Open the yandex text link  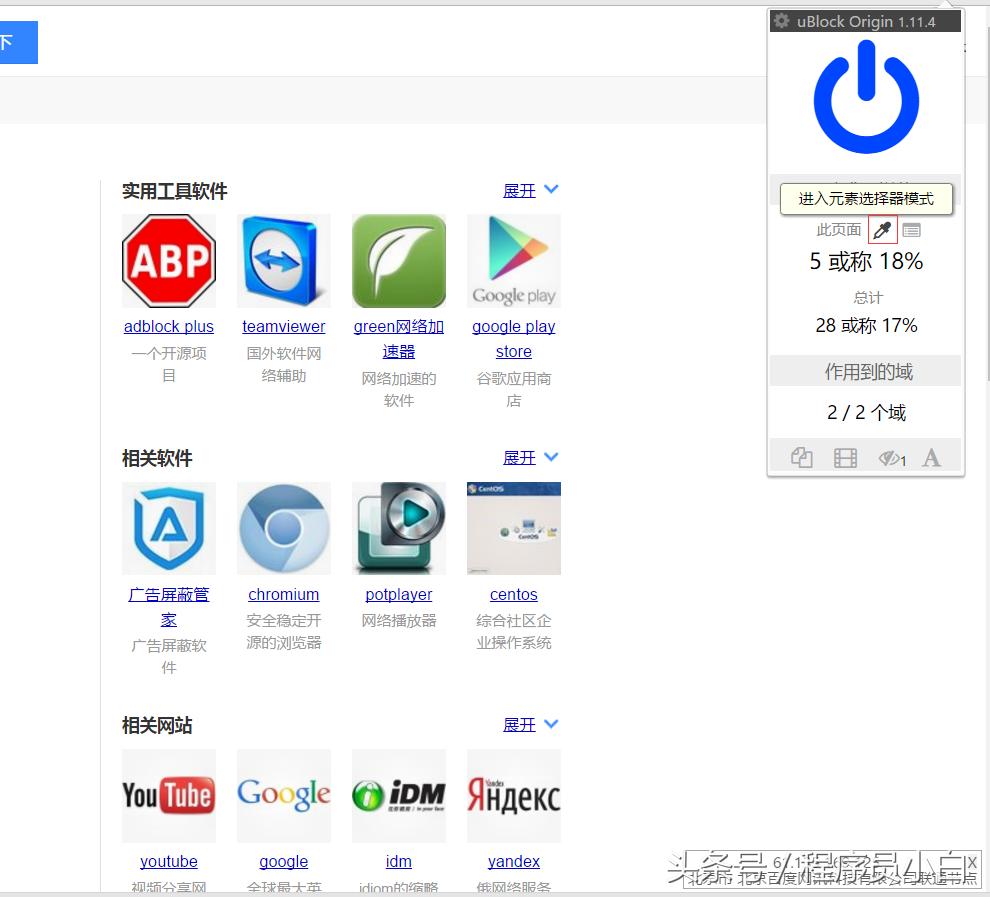coord(513,861)
